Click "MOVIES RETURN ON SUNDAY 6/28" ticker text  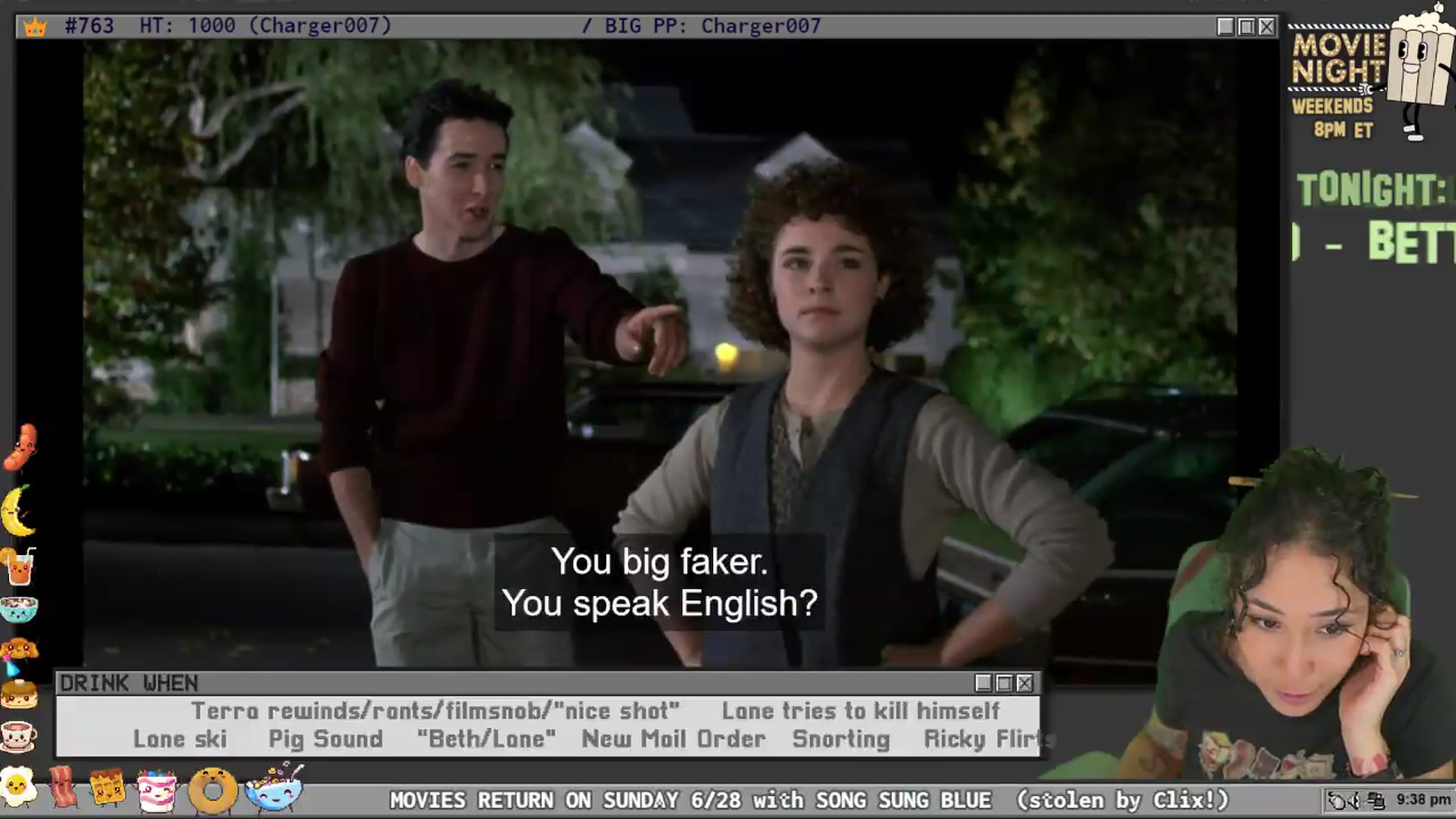(x=565, y=801)
